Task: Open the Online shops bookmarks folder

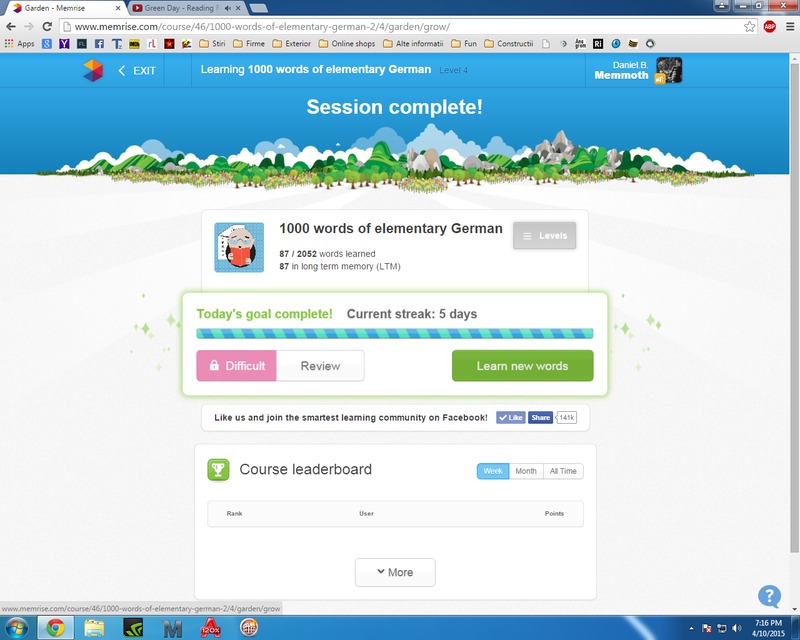Action: [347, 43]
